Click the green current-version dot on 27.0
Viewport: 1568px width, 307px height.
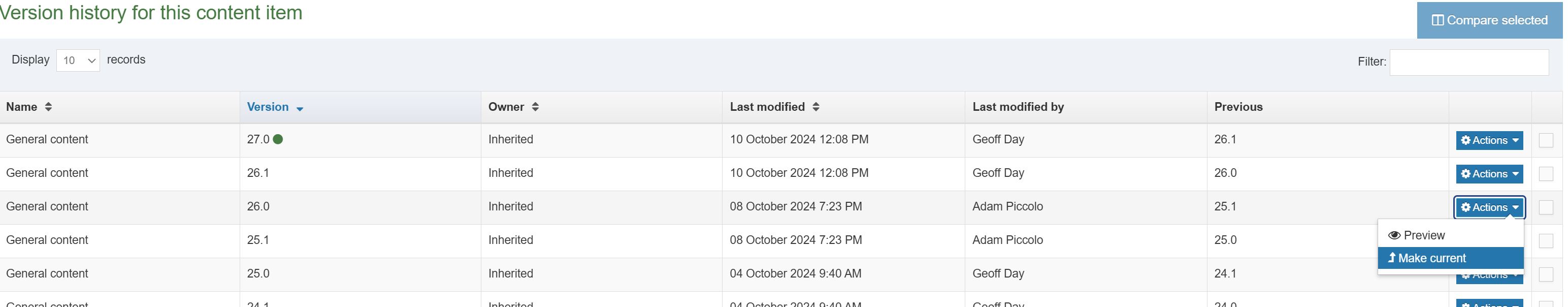(x=278, y=139)
